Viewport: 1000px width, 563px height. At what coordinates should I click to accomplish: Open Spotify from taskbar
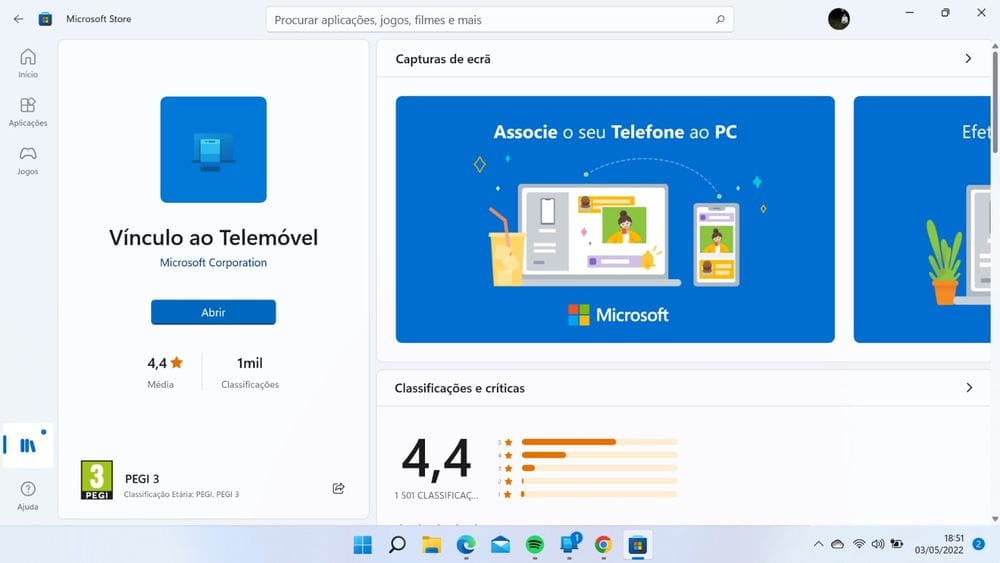(534, 545)
